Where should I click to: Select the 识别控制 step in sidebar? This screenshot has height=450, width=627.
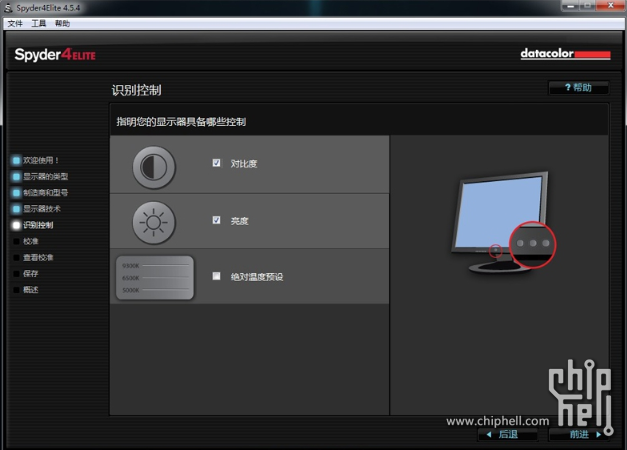(x=33, y=225)
